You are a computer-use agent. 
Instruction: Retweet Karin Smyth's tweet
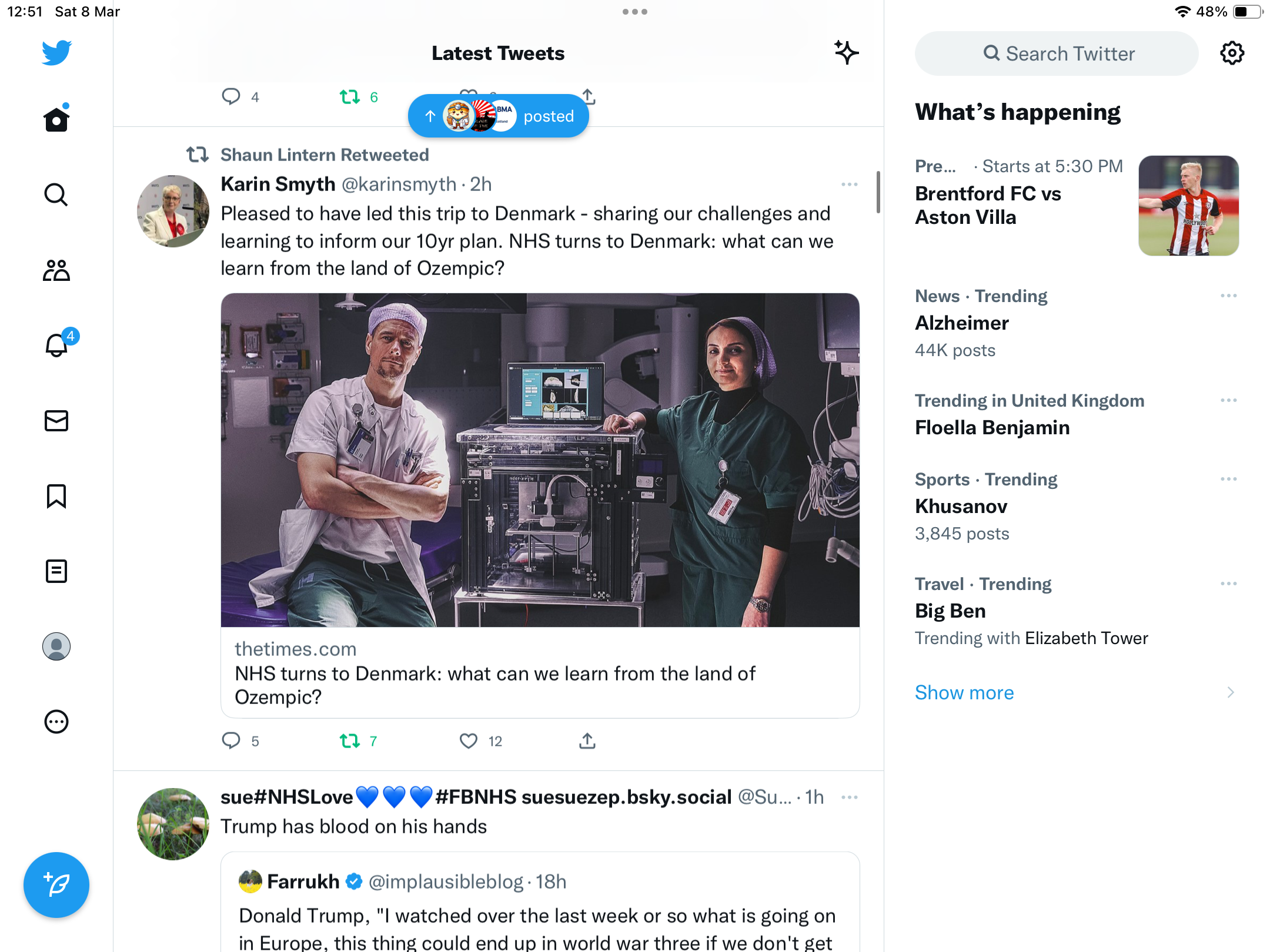(x=350, y=740)
